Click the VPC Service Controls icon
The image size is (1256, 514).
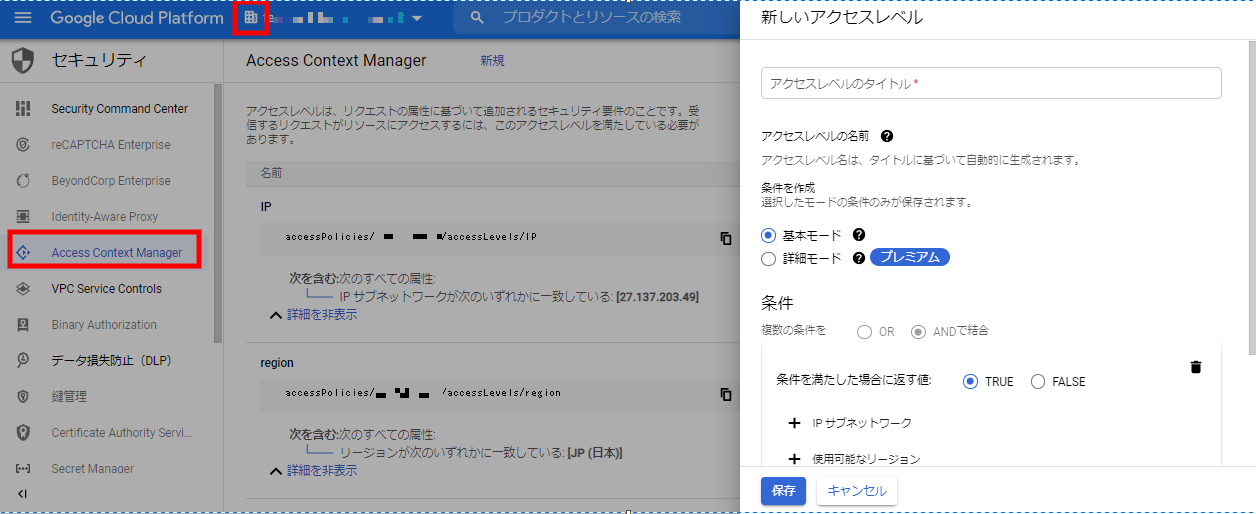tap(23, 289)
